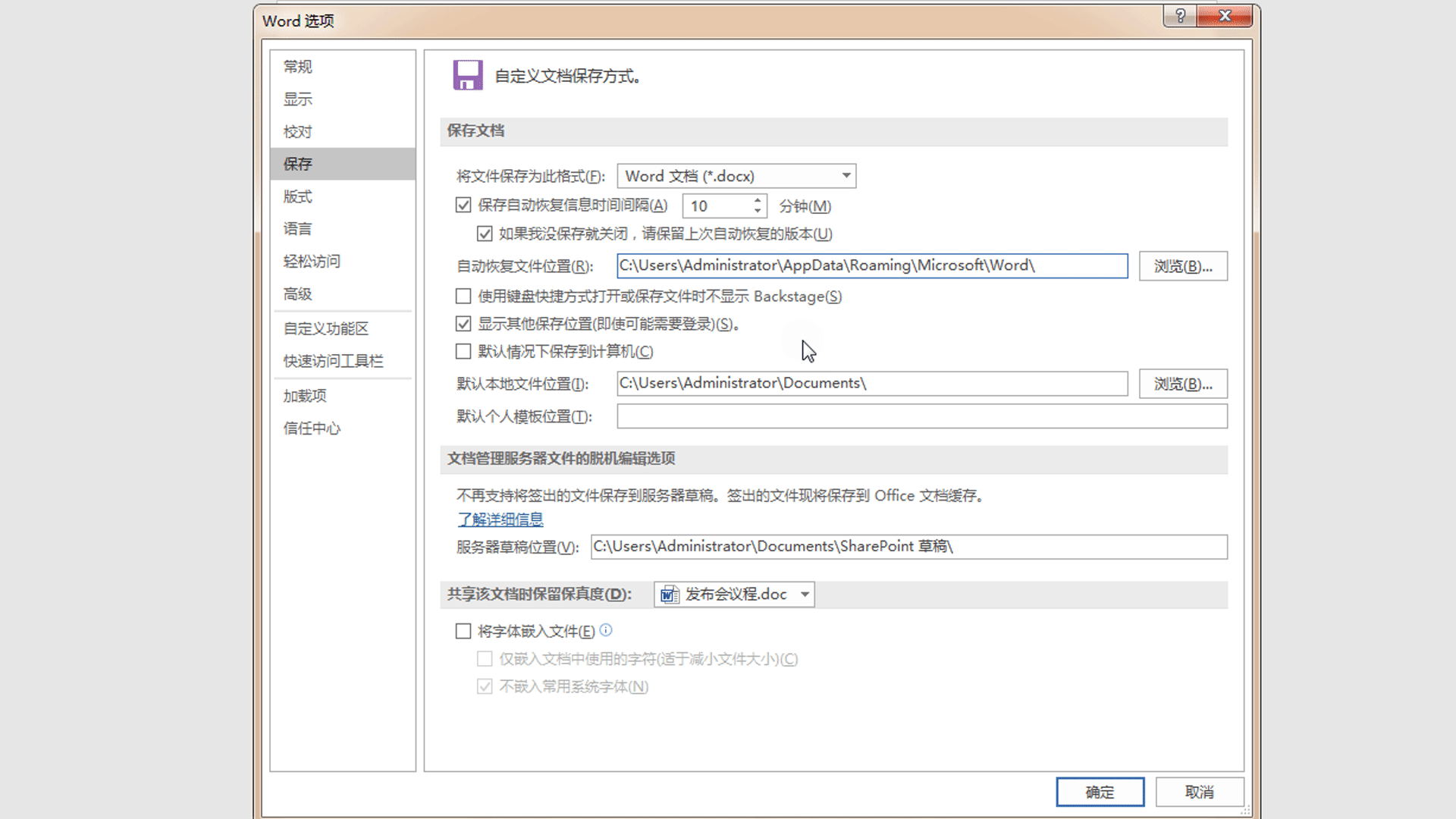Open the 信任中心 category
The width and height of the screenshot is (1456, 819).
312,428
